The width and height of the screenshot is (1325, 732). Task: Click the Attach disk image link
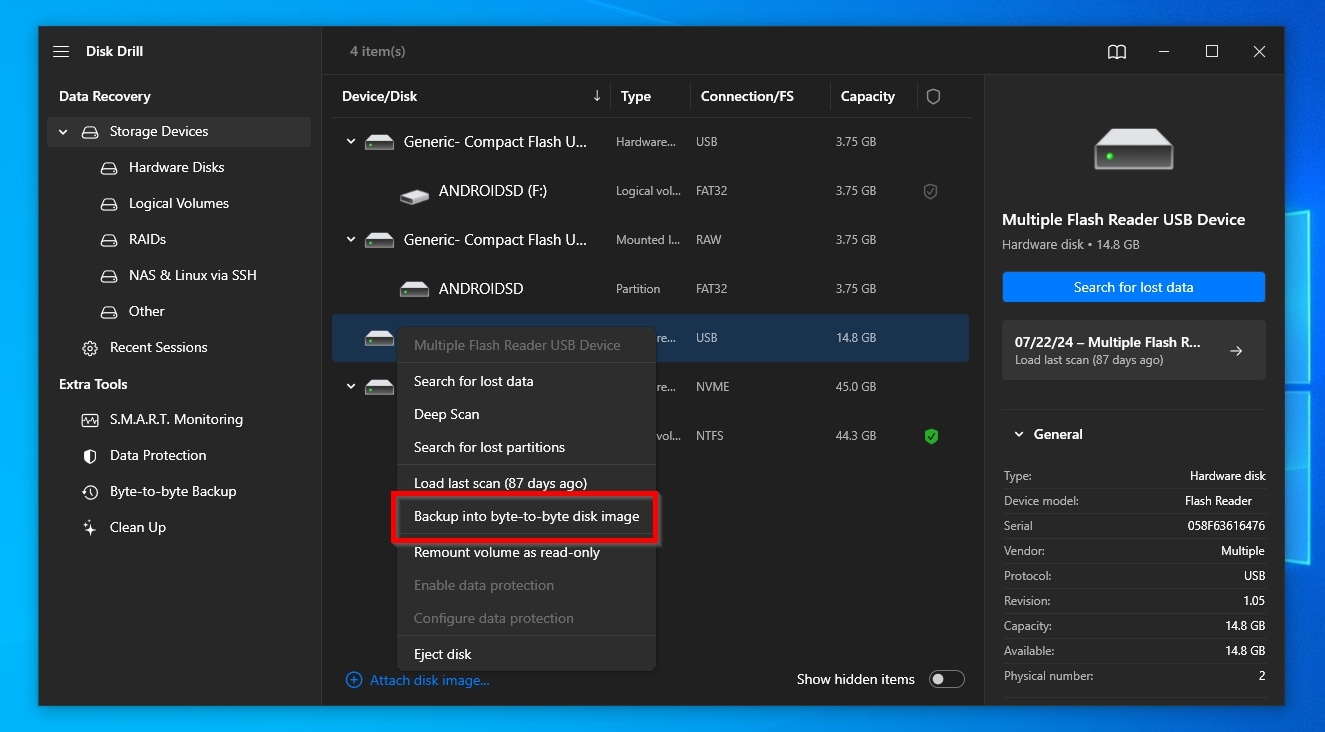[429, 681]
